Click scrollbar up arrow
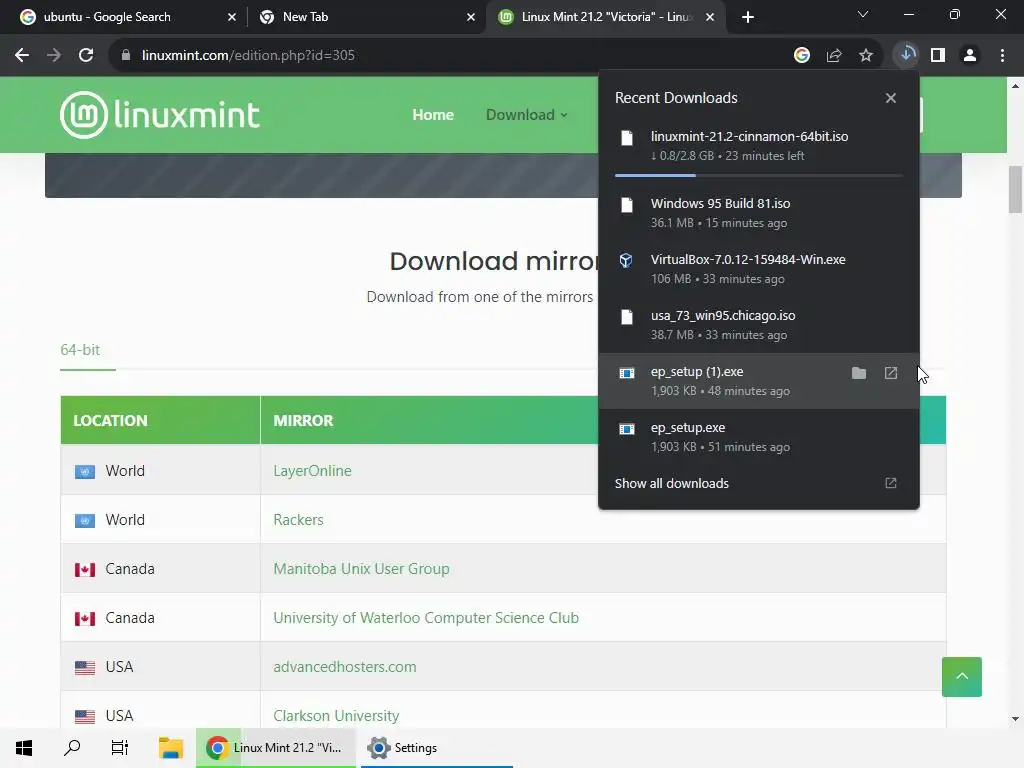The image size is (1024, 768). (1015, 86)
